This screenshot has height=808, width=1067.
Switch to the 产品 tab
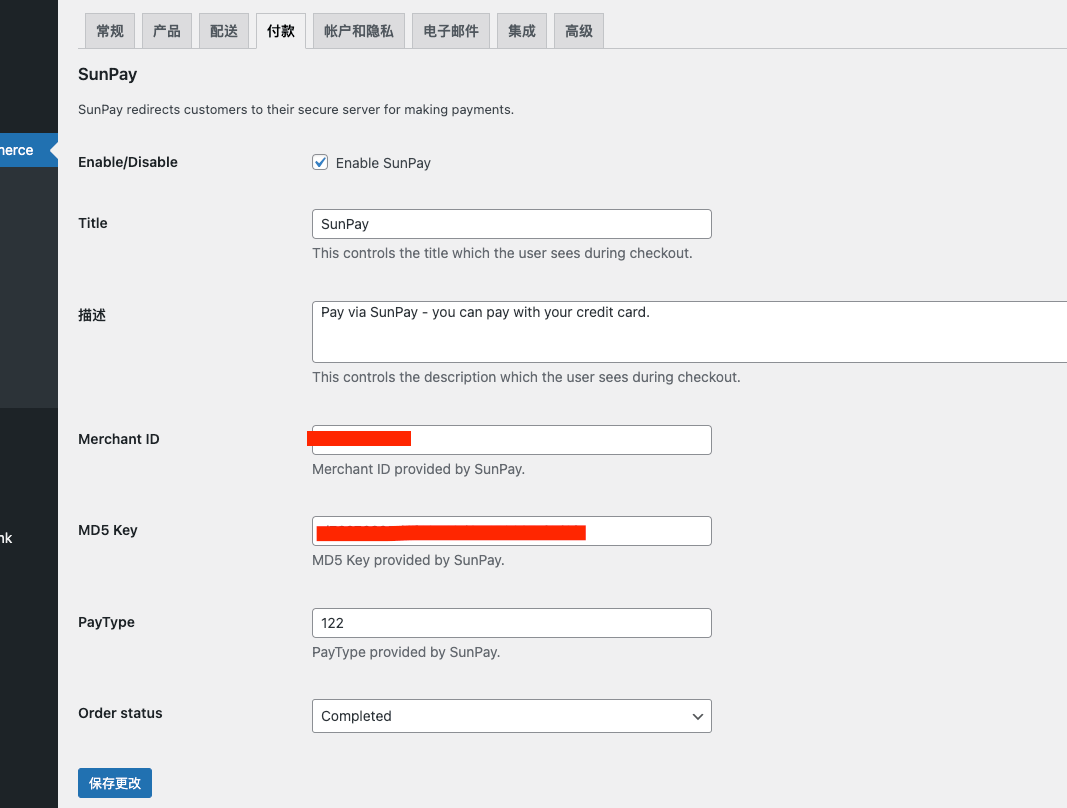click(167, 31)
